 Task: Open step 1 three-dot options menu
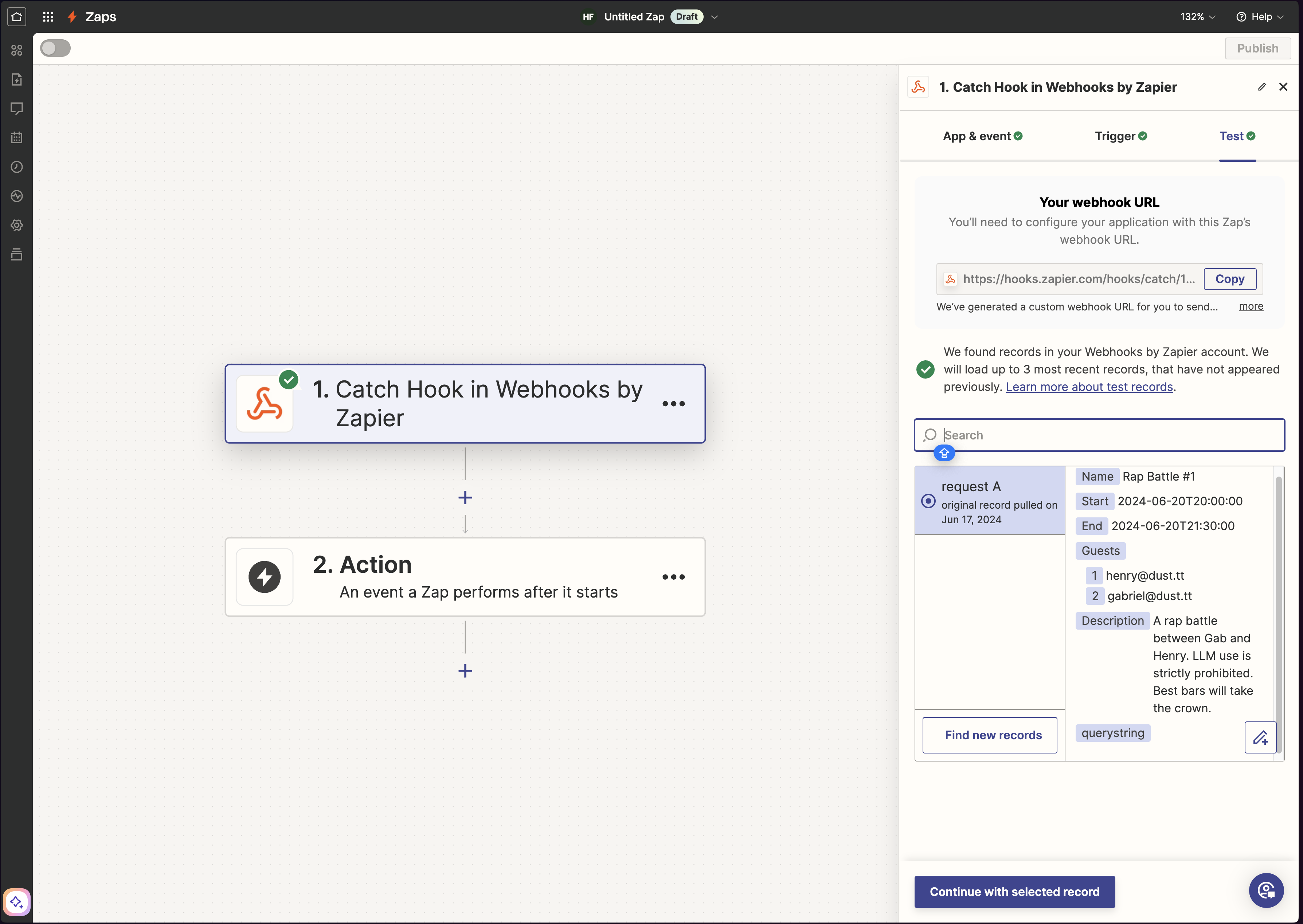(674, 403)
